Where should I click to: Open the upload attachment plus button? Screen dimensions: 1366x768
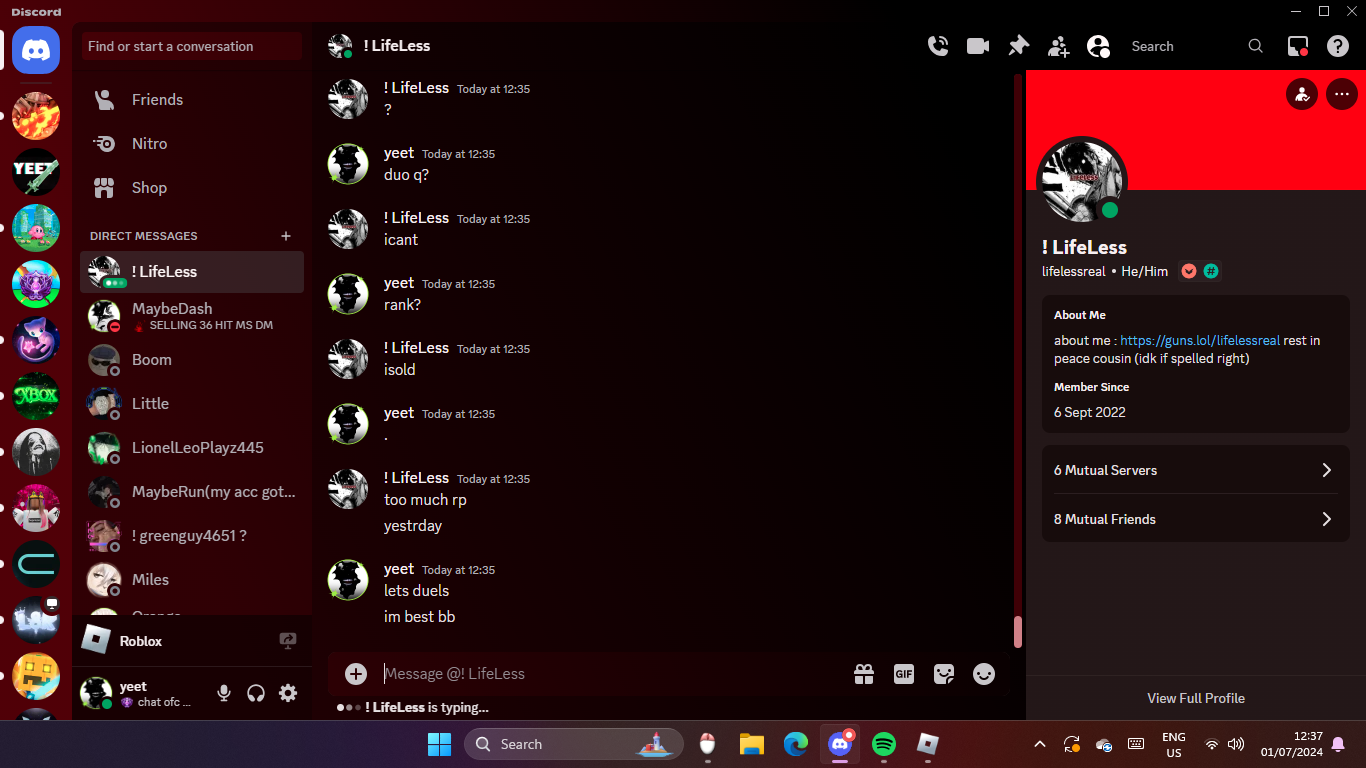[x=356, y=674]
